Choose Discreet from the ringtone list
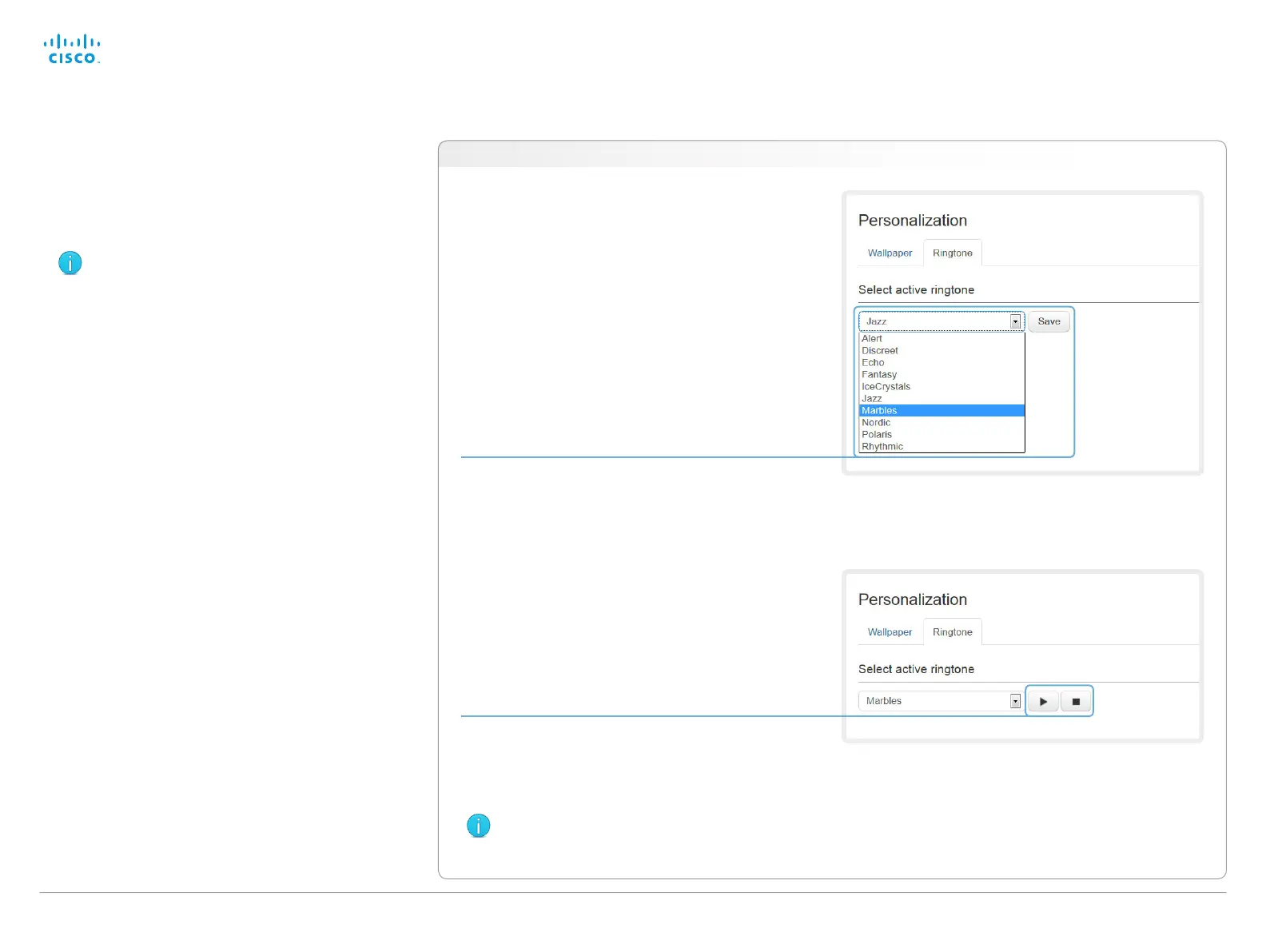 [942, 350]
